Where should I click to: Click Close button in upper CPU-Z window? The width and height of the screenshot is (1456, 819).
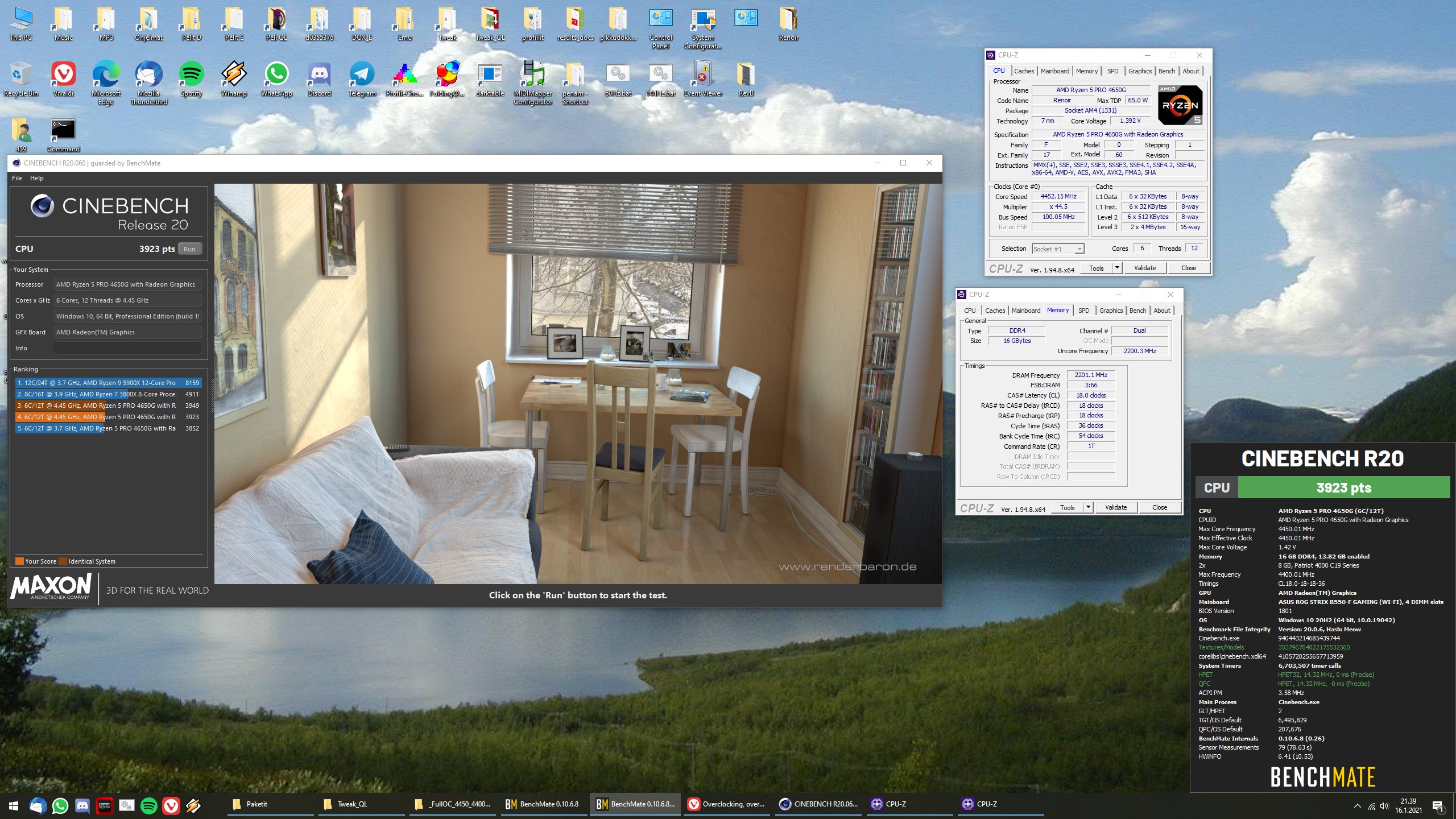1189,268
